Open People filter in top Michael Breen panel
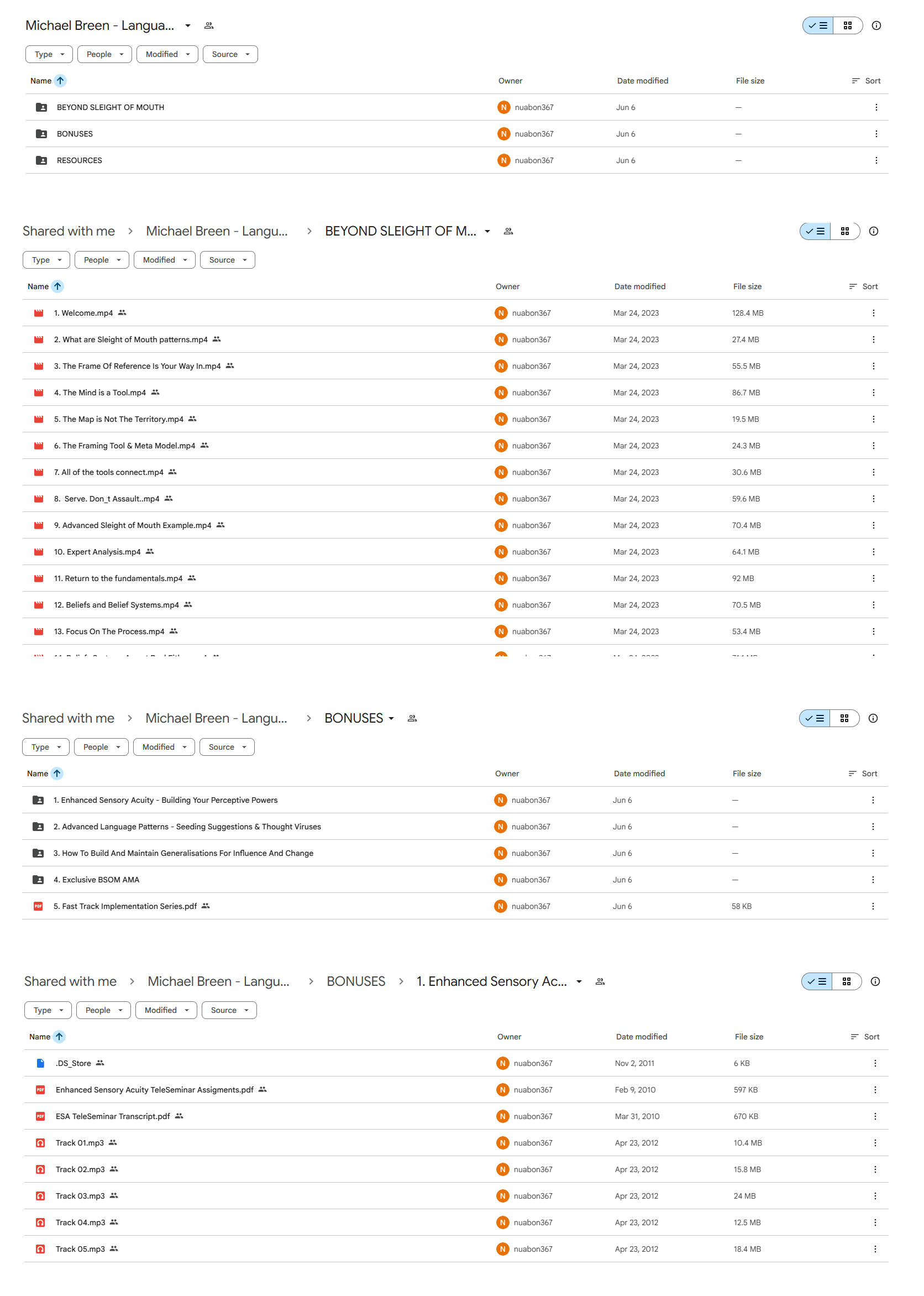Viewport: 924px width, 1296px height. [104, 55]
